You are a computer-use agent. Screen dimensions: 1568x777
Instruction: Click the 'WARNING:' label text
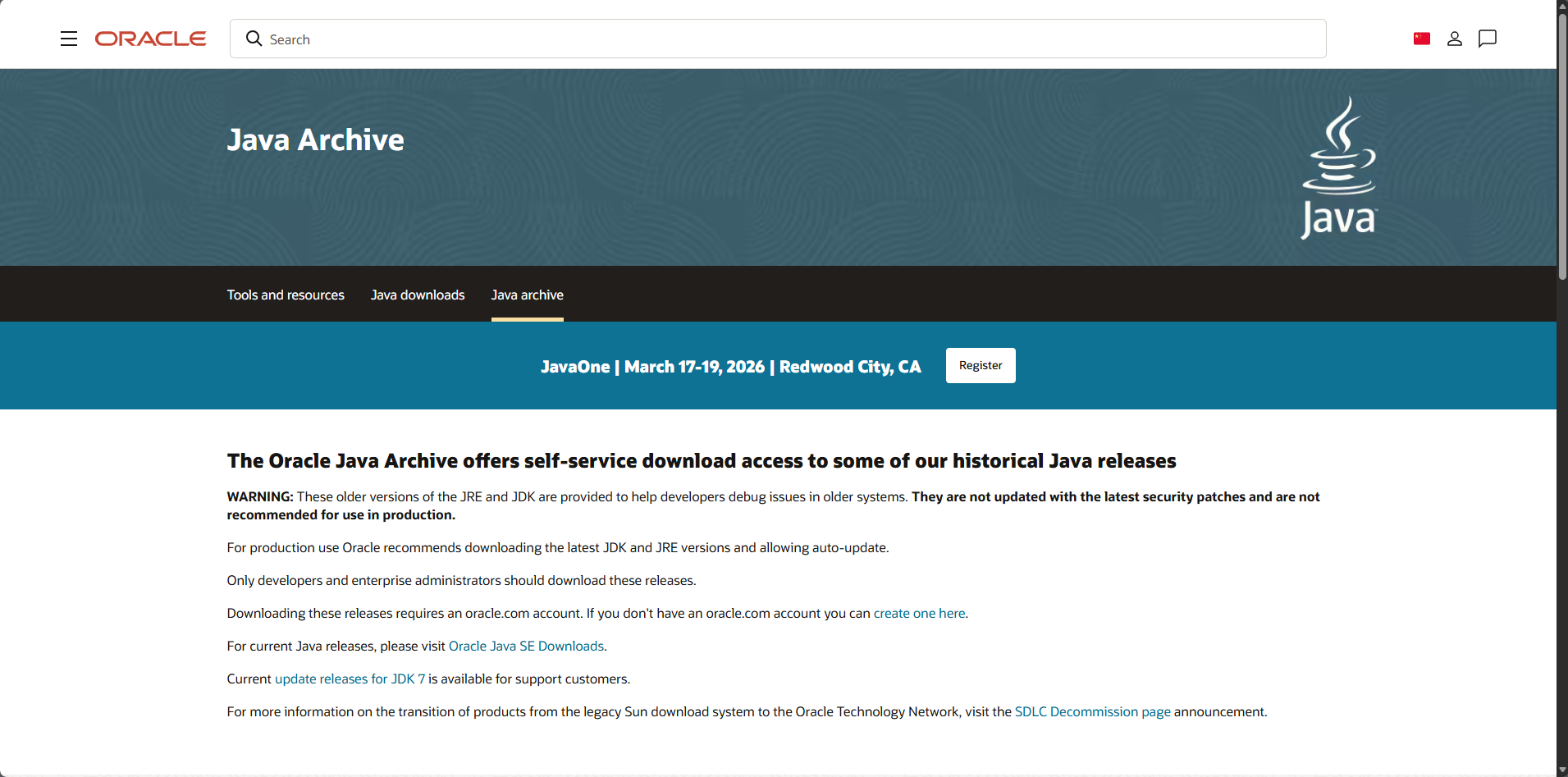(x=260, y=496)
